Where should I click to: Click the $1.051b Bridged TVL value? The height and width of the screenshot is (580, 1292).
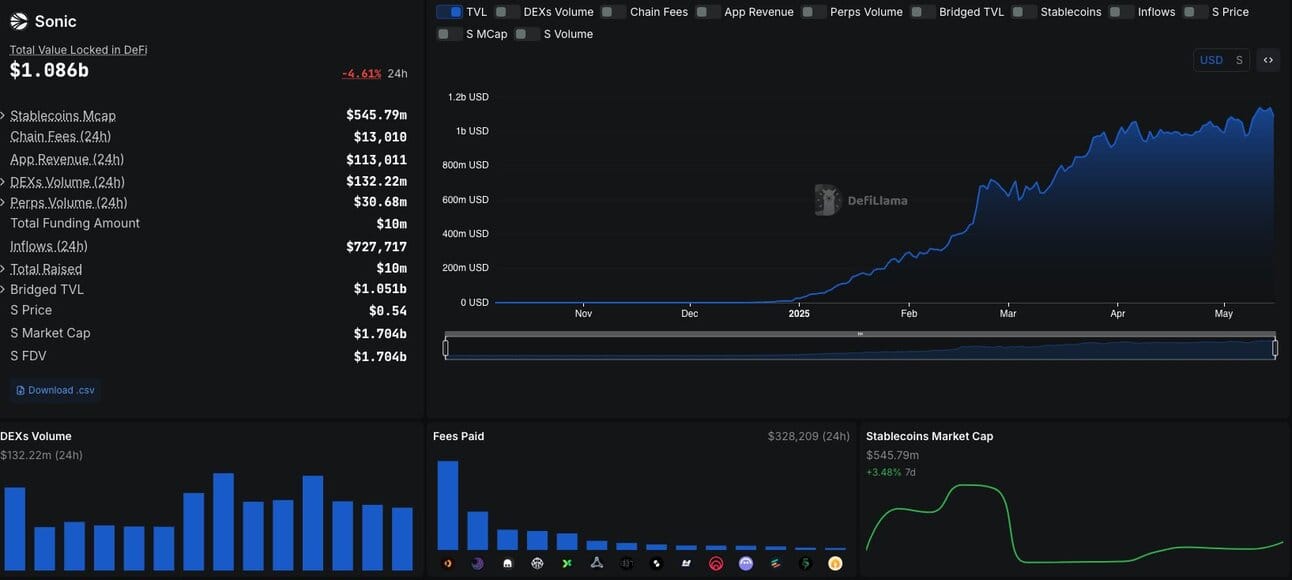[380, 289]
